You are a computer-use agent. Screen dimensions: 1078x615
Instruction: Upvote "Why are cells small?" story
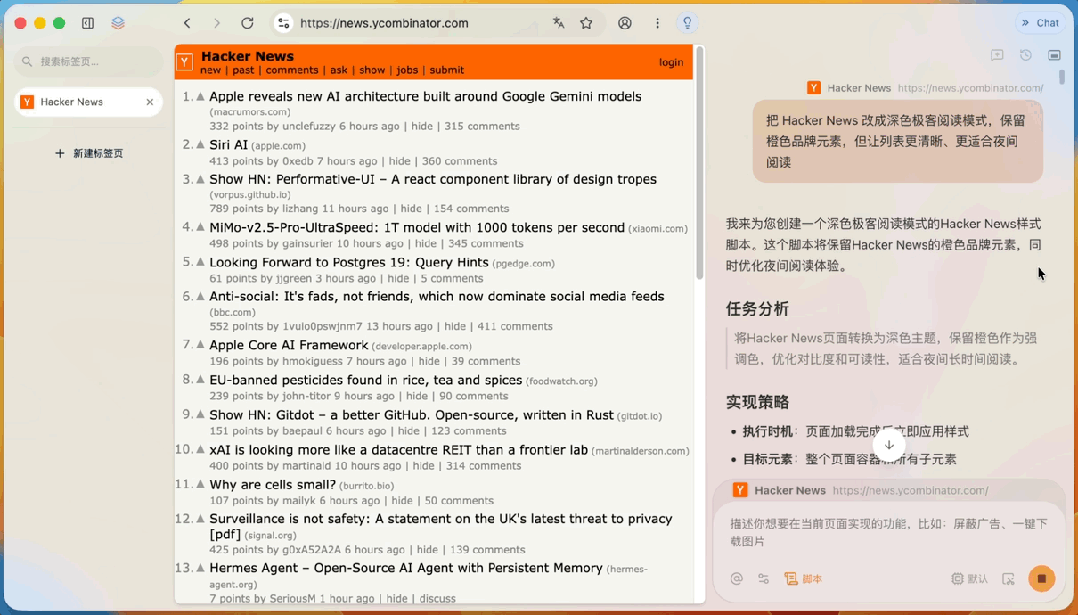[200, 484]
